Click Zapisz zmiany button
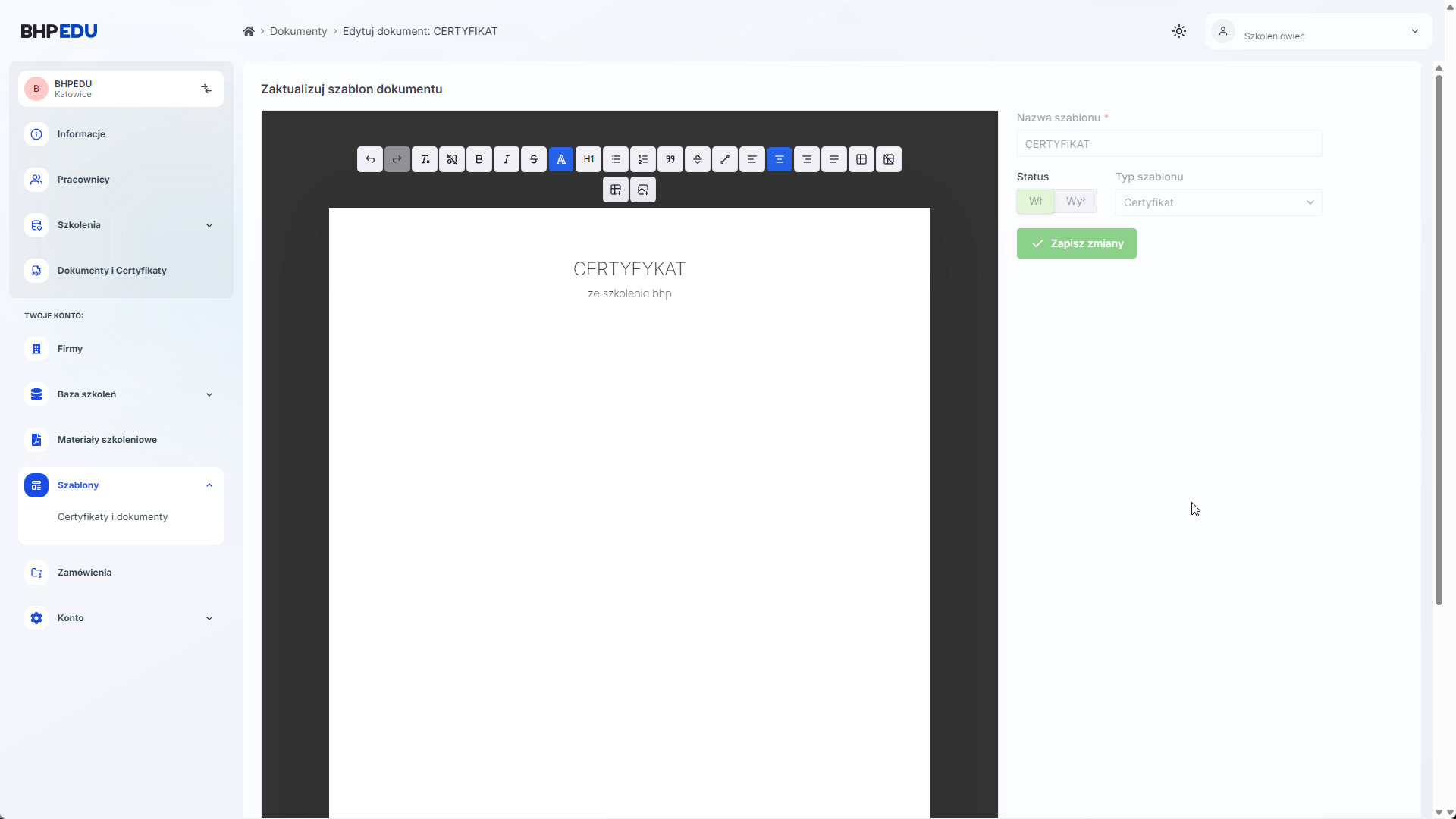This screenshot has width=1456, height=819. (1076, 243)
